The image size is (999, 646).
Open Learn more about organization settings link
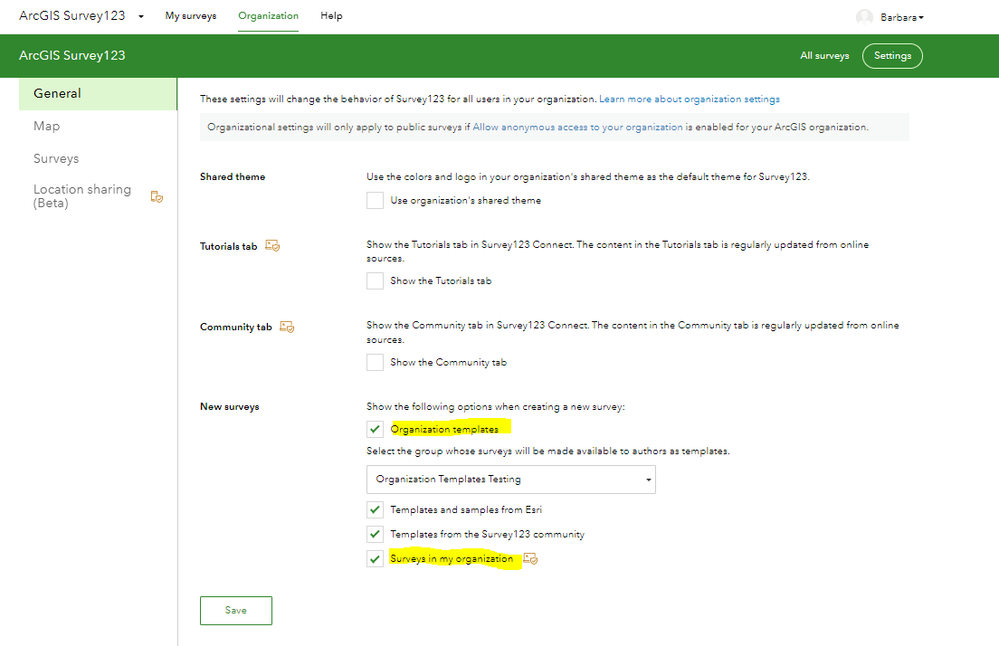(689, 99)
